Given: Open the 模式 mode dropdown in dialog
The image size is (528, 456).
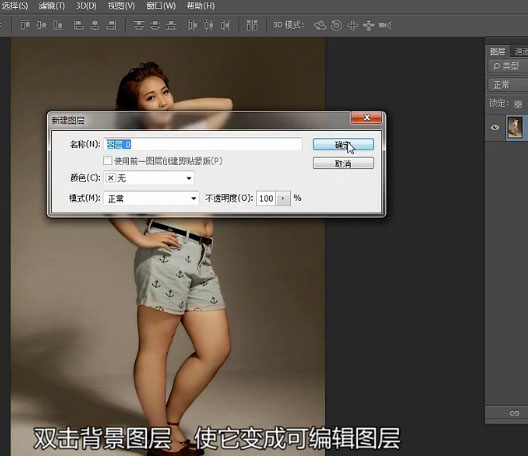Looking at the screenshot, I should tap(151, 198).
